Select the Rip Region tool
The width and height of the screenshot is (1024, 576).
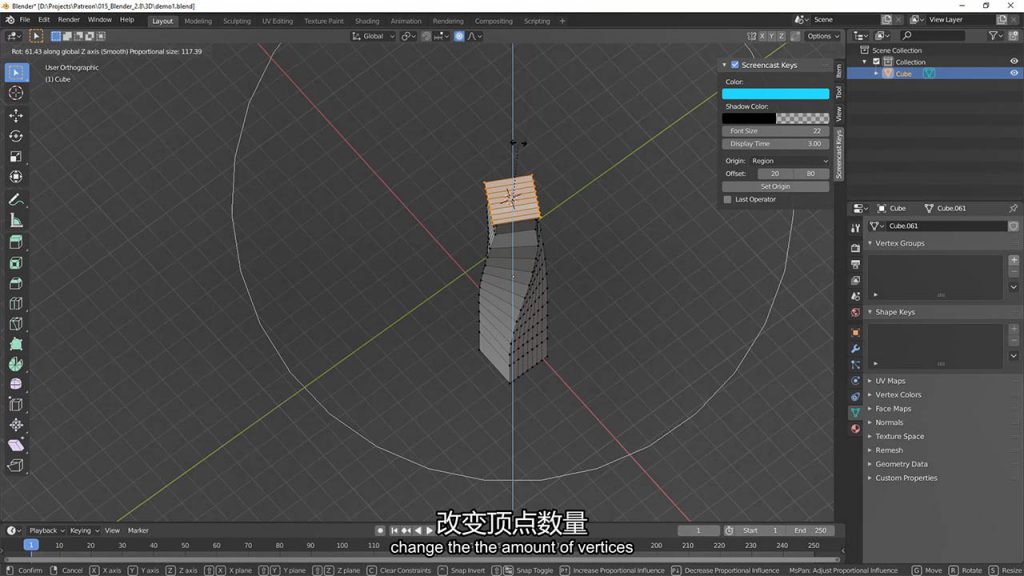coord(16,466)
